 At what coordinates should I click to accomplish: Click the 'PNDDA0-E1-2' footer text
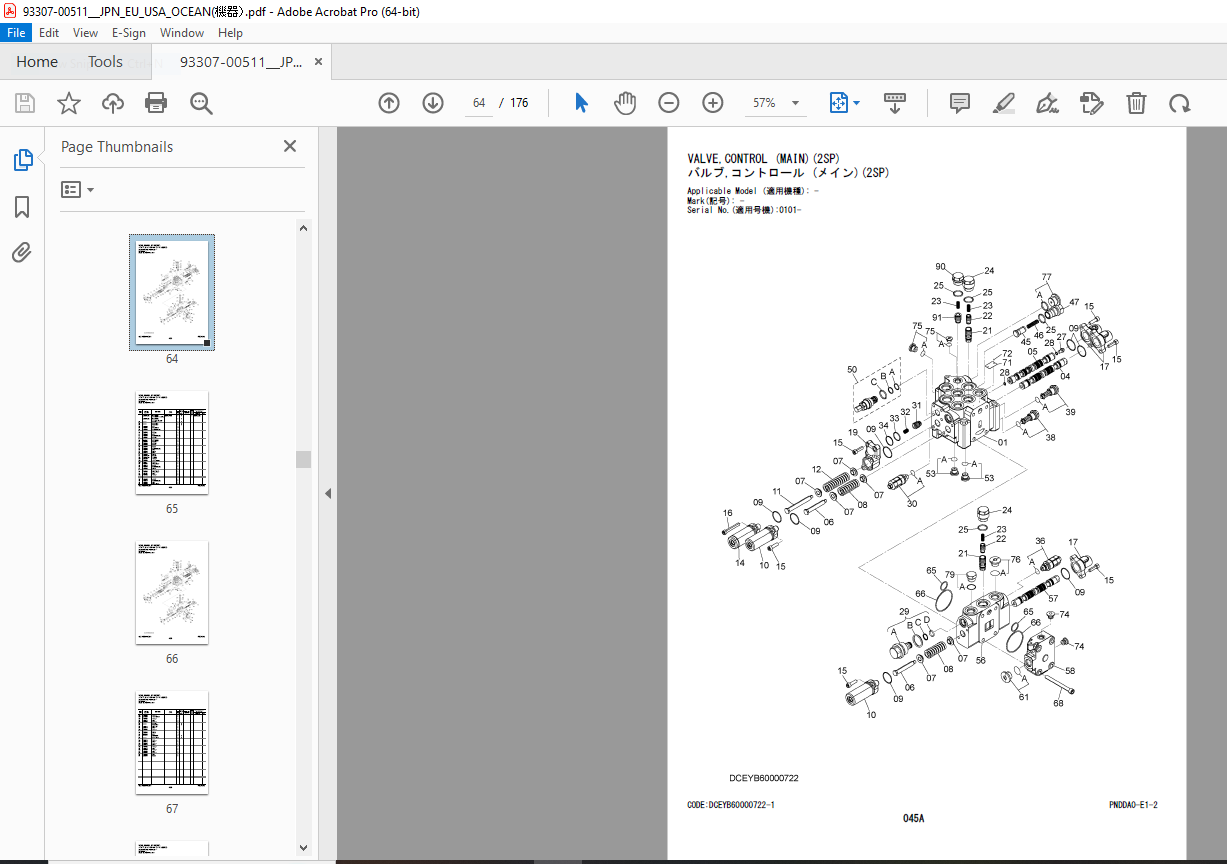click(1133, 805)
